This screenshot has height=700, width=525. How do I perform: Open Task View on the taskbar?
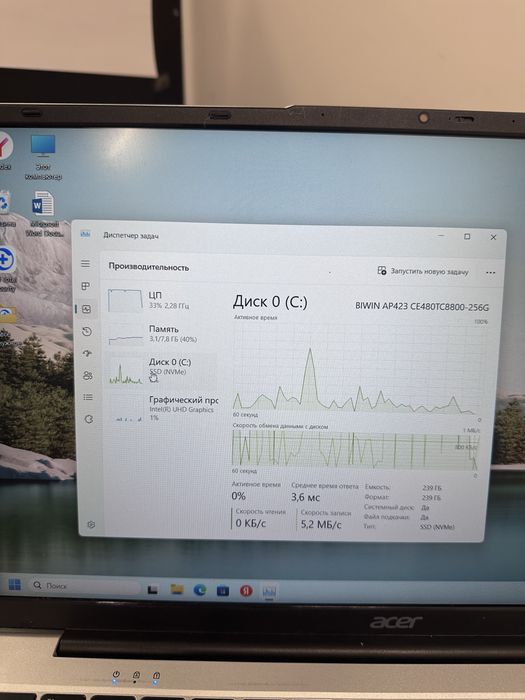click(153, 590)
